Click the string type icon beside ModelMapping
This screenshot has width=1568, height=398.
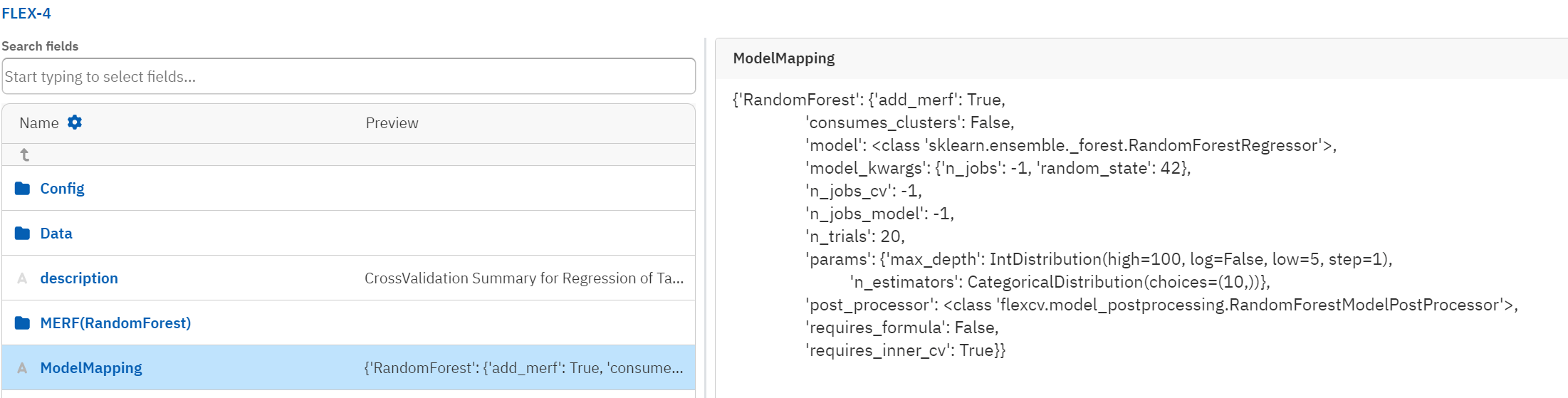tap(23, 368)
